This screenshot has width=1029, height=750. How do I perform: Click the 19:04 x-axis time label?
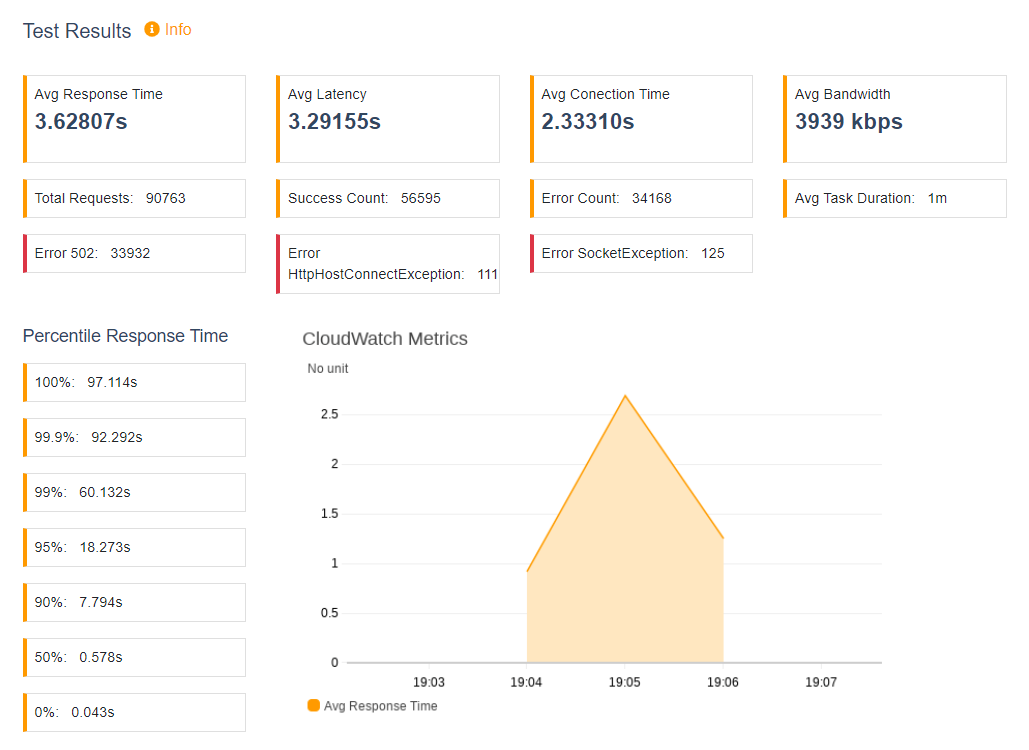point(526,682)
